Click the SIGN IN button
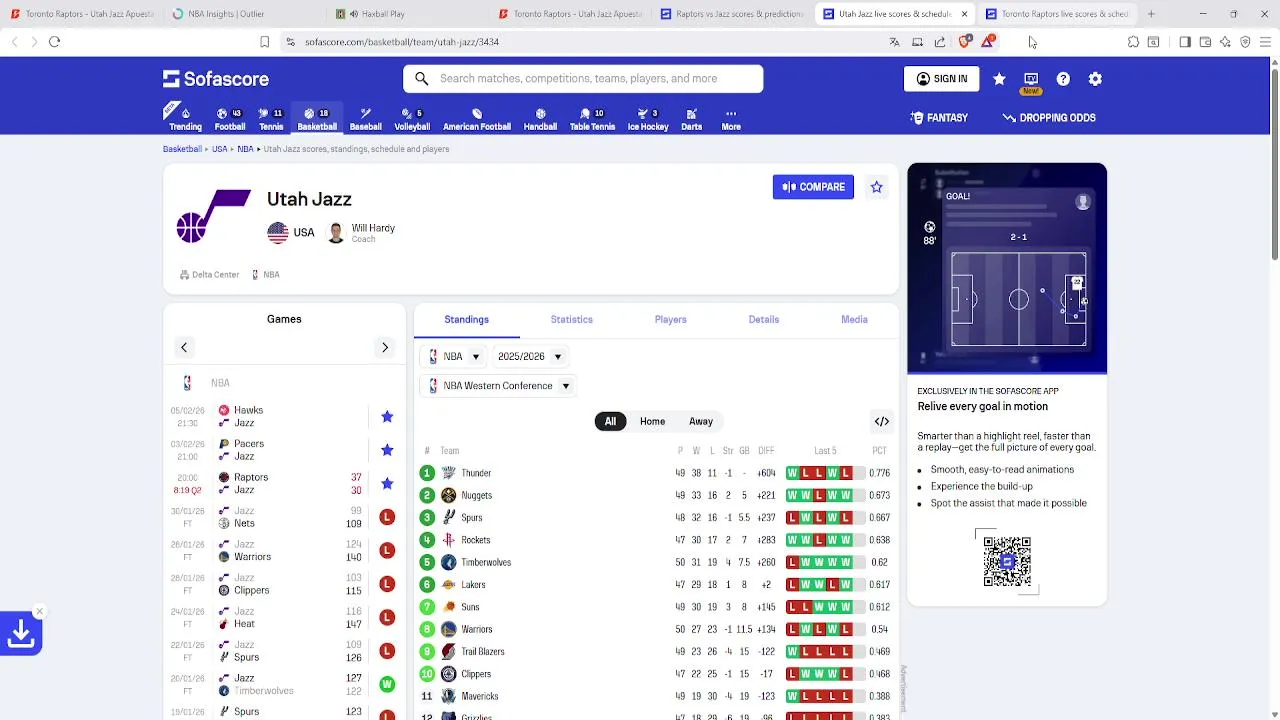The image size is (1280, 720). click(941, 79)
